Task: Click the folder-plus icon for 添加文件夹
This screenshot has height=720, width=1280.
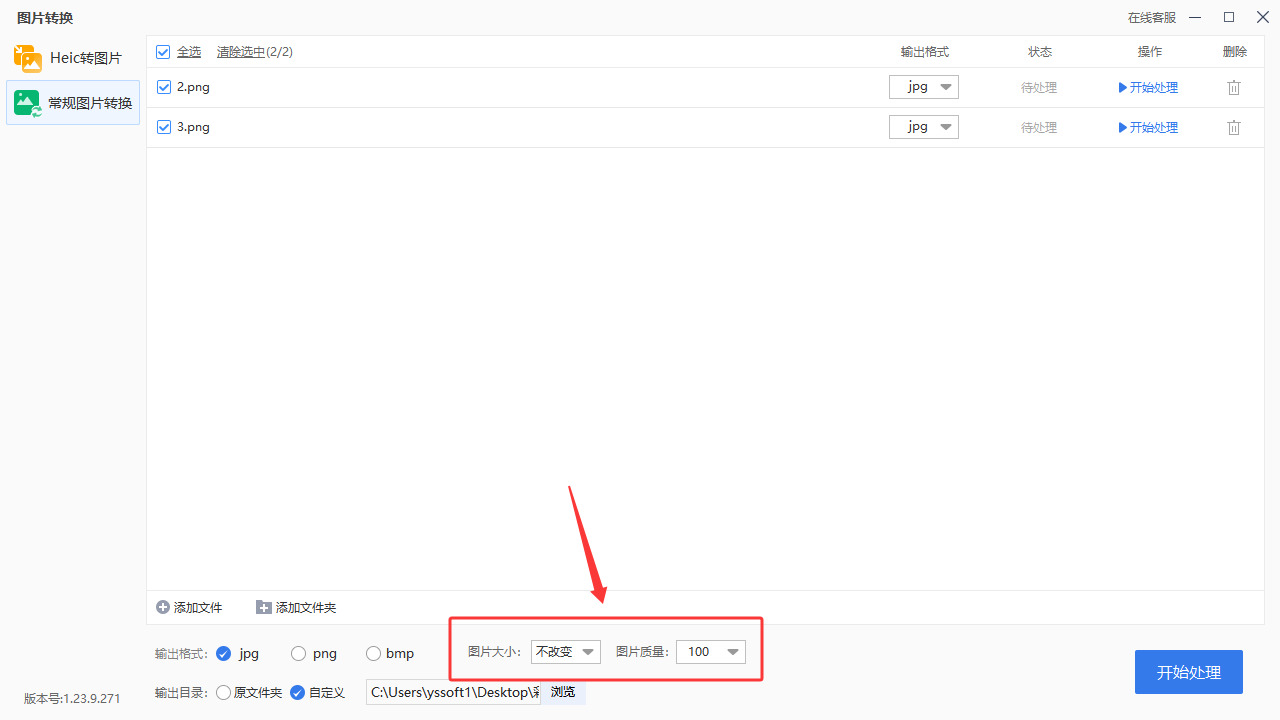Action: pyautogui.click(x=264, y=607)
